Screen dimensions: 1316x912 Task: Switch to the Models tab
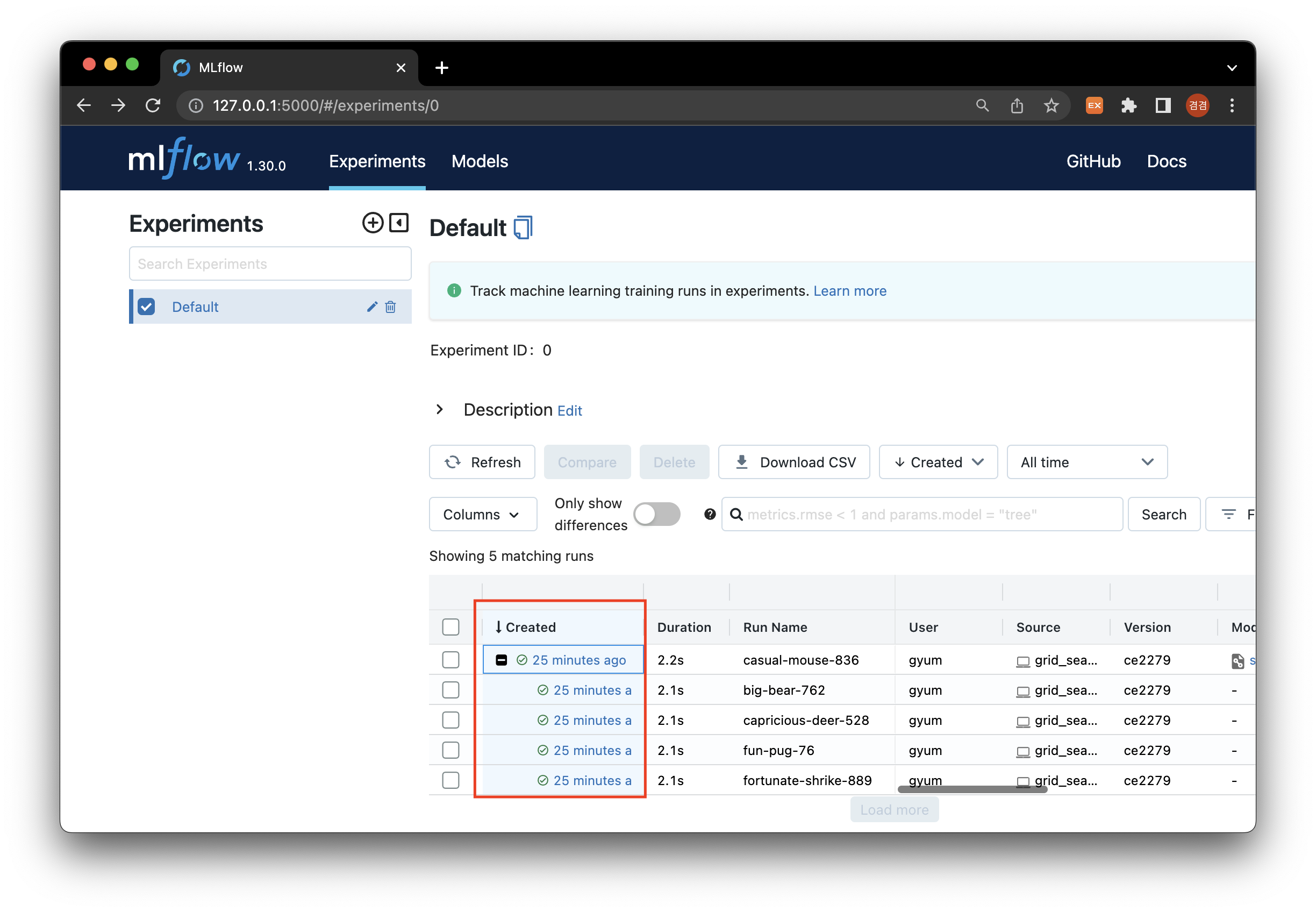point(479,161)
